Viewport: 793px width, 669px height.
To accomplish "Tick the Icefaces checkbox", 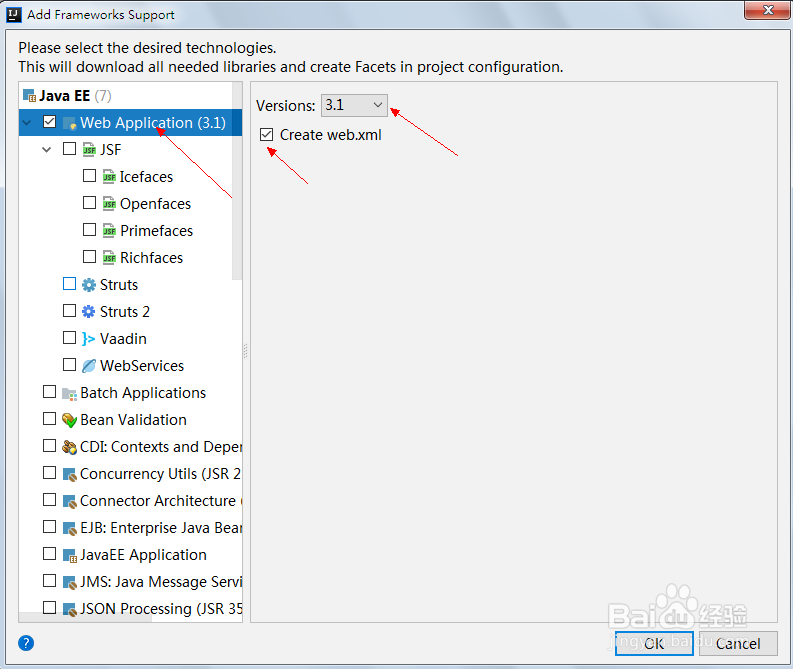I will click(x=90, y=175).
